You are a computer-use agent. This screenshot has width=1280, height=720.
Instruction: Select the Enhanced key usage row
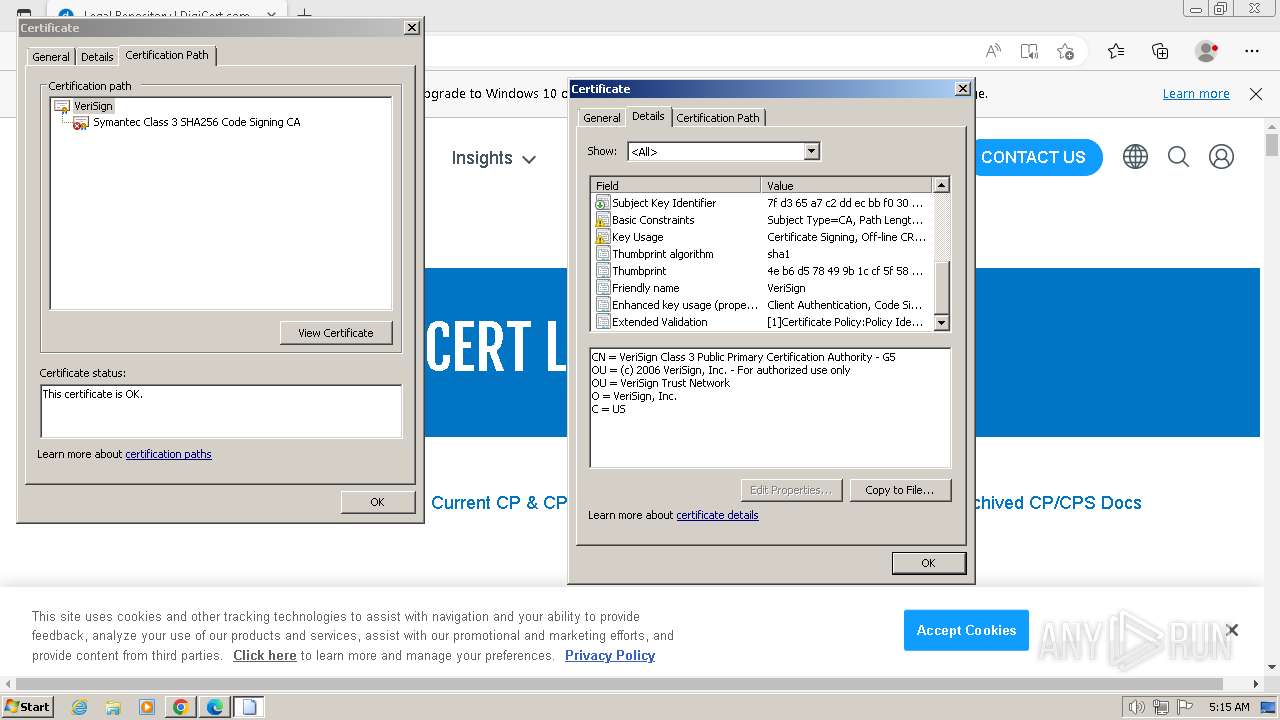coord(761,305)
